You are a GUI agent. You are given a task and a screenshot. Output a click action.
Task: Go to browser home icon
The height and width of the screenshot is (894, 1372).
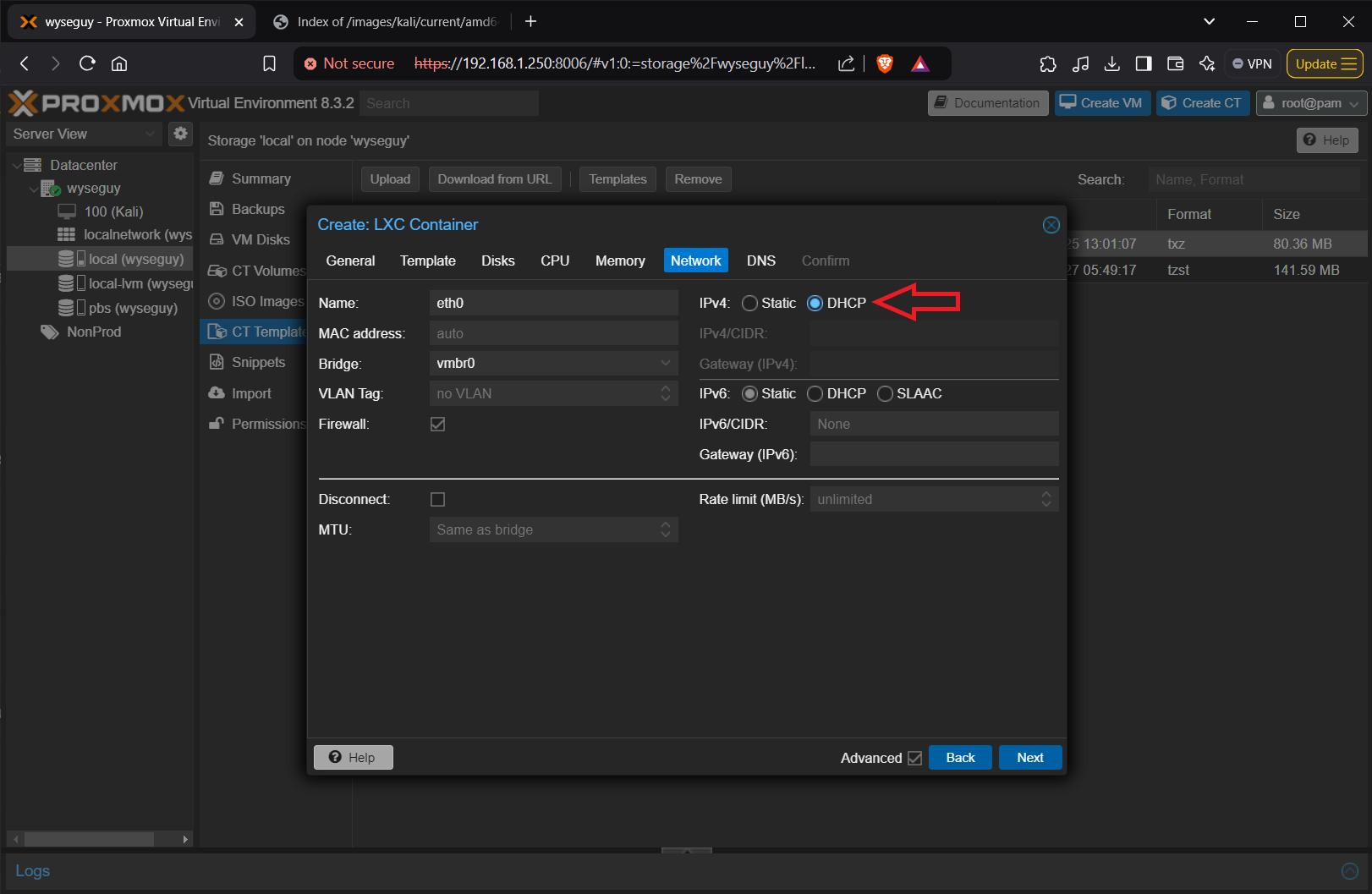(119, 63)
